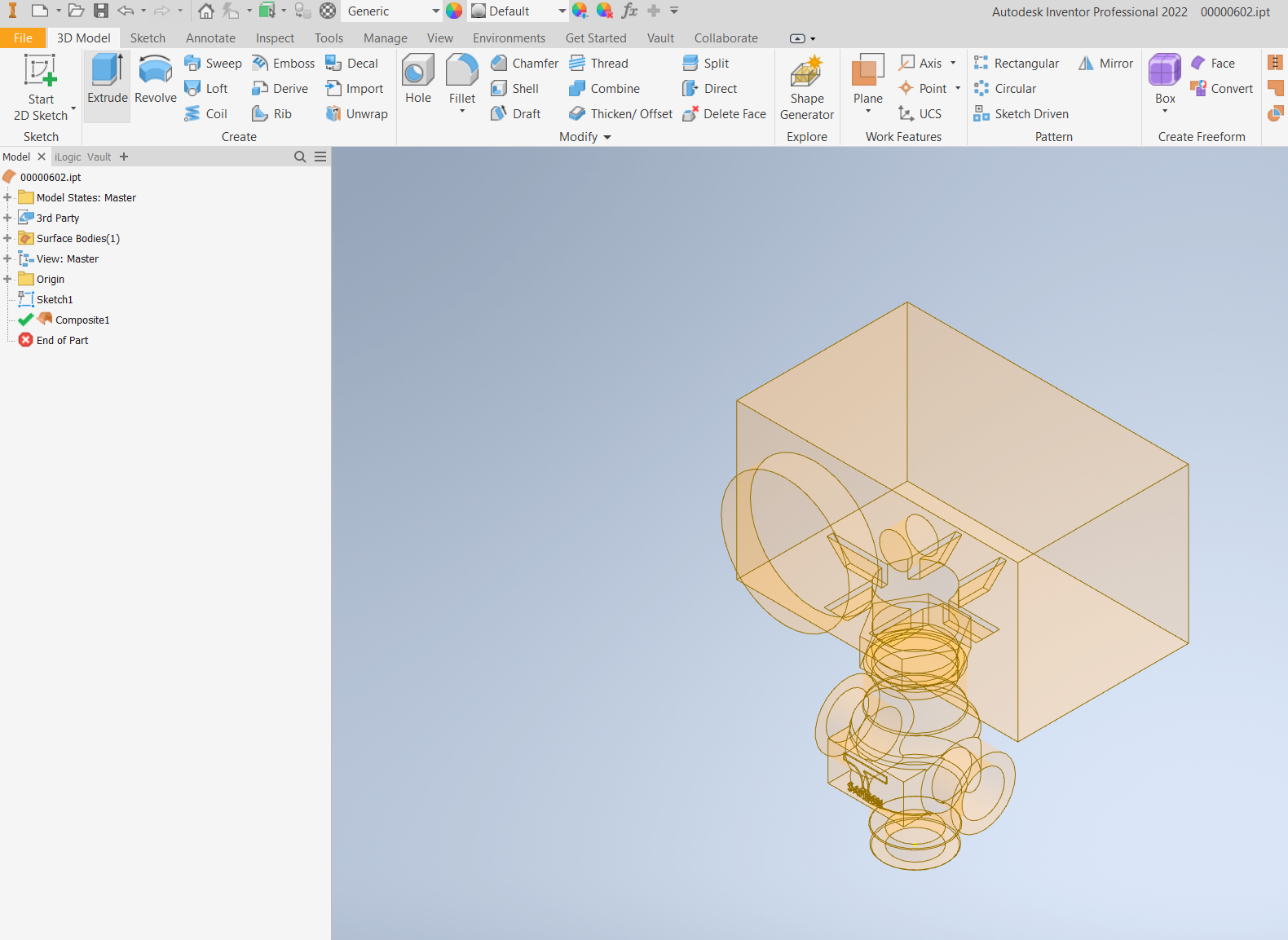
Task: Open the Manage ribbon tab
Action: tap(386, 38)
